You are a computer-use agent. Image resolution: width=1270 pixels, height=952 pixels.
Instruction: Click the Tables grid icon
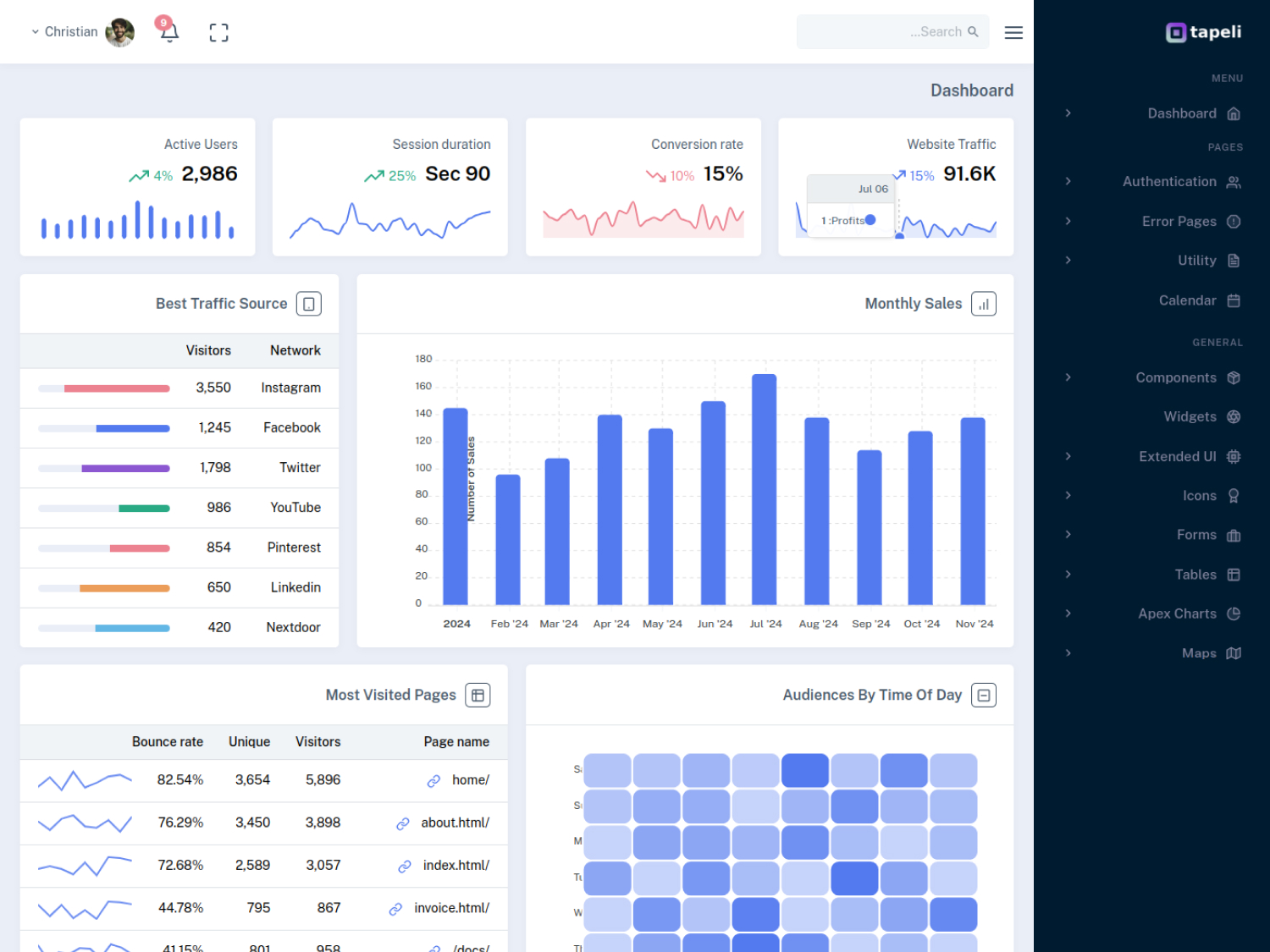click(1234, 575)
